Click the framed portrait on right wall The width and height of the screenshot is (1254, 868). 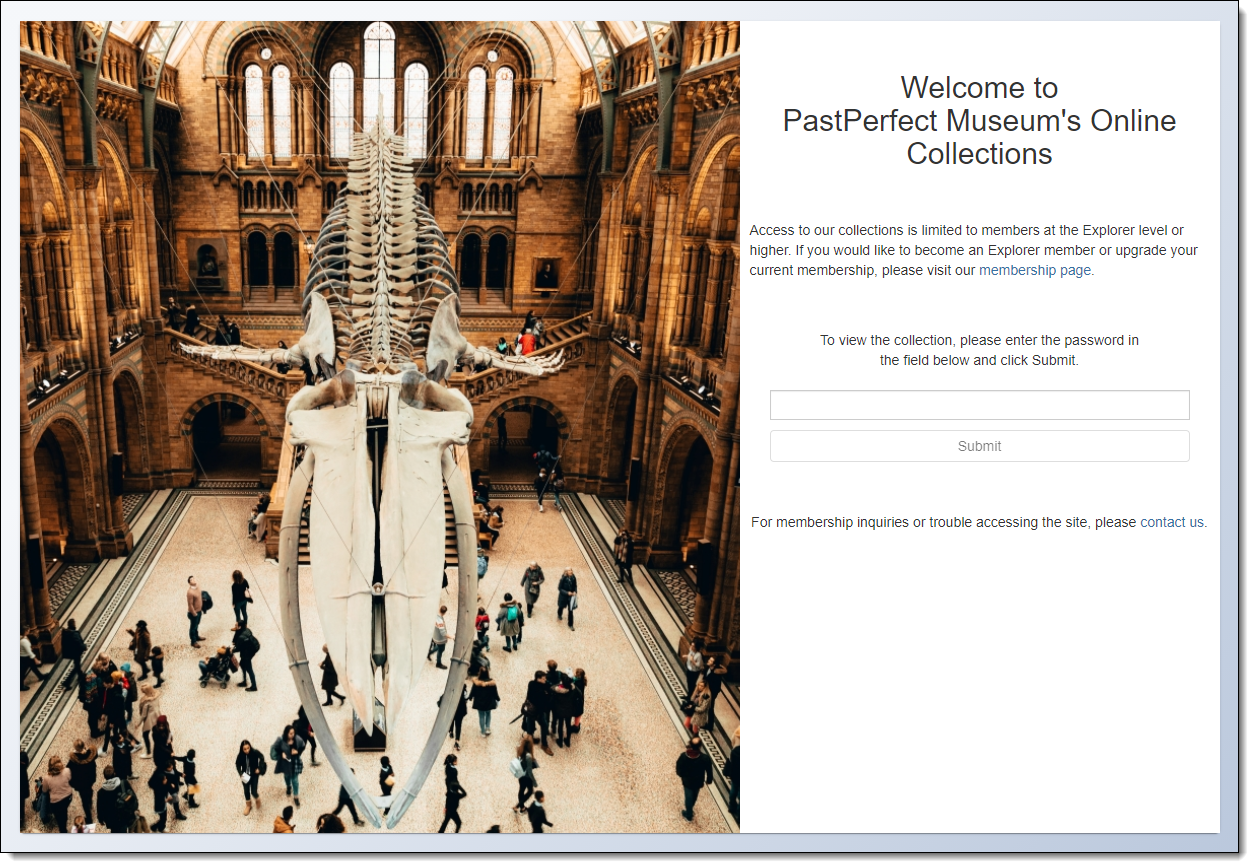pyautogui.click(x=546, y=273)
